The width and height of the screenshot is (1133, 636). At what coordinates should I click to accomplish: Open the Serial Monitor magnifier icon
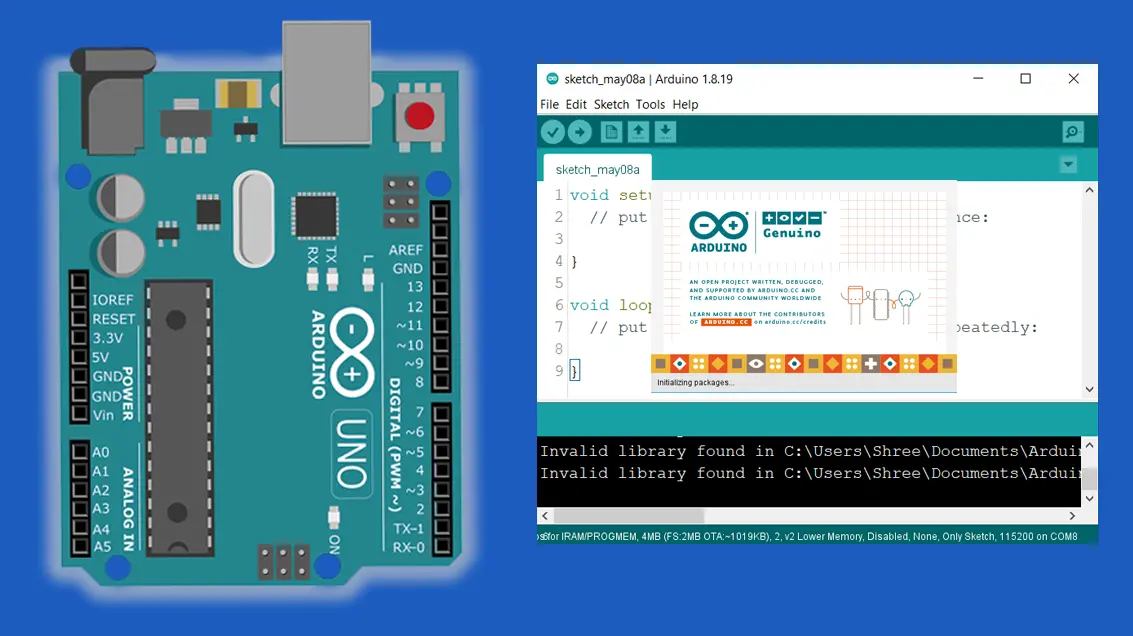click(x=1073, y=131)
